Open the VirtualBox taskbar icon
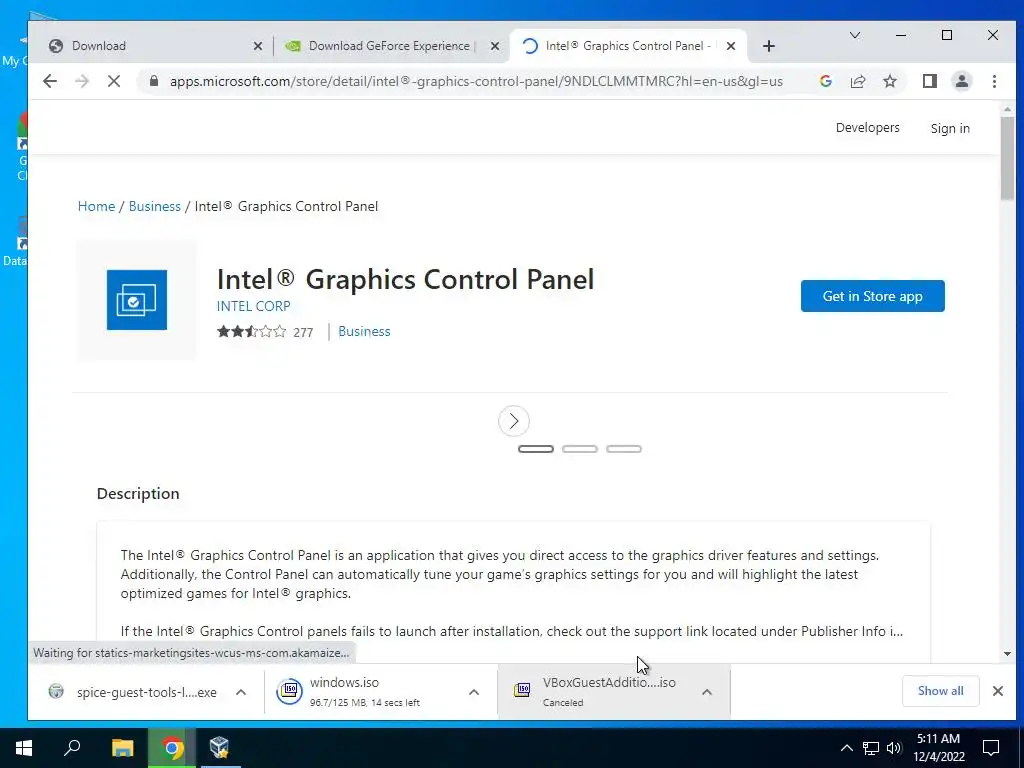 click(220, 748)
